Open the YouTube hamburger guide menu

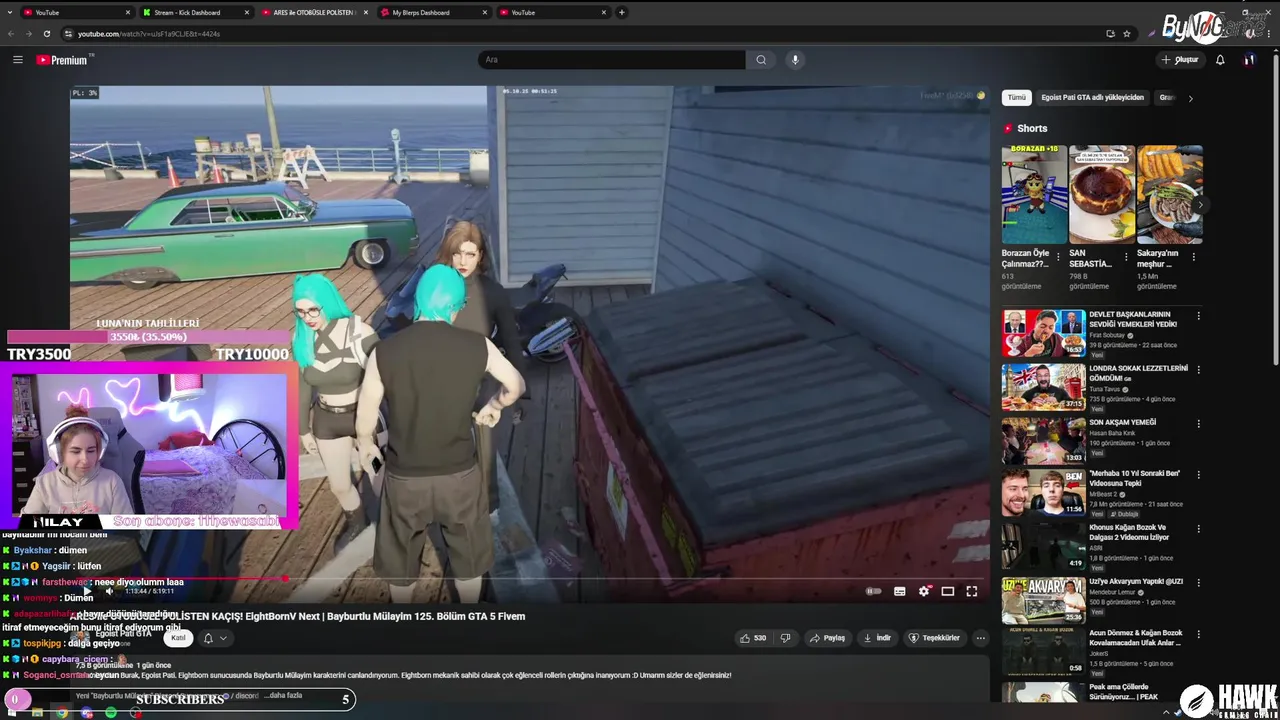point(17,60)
